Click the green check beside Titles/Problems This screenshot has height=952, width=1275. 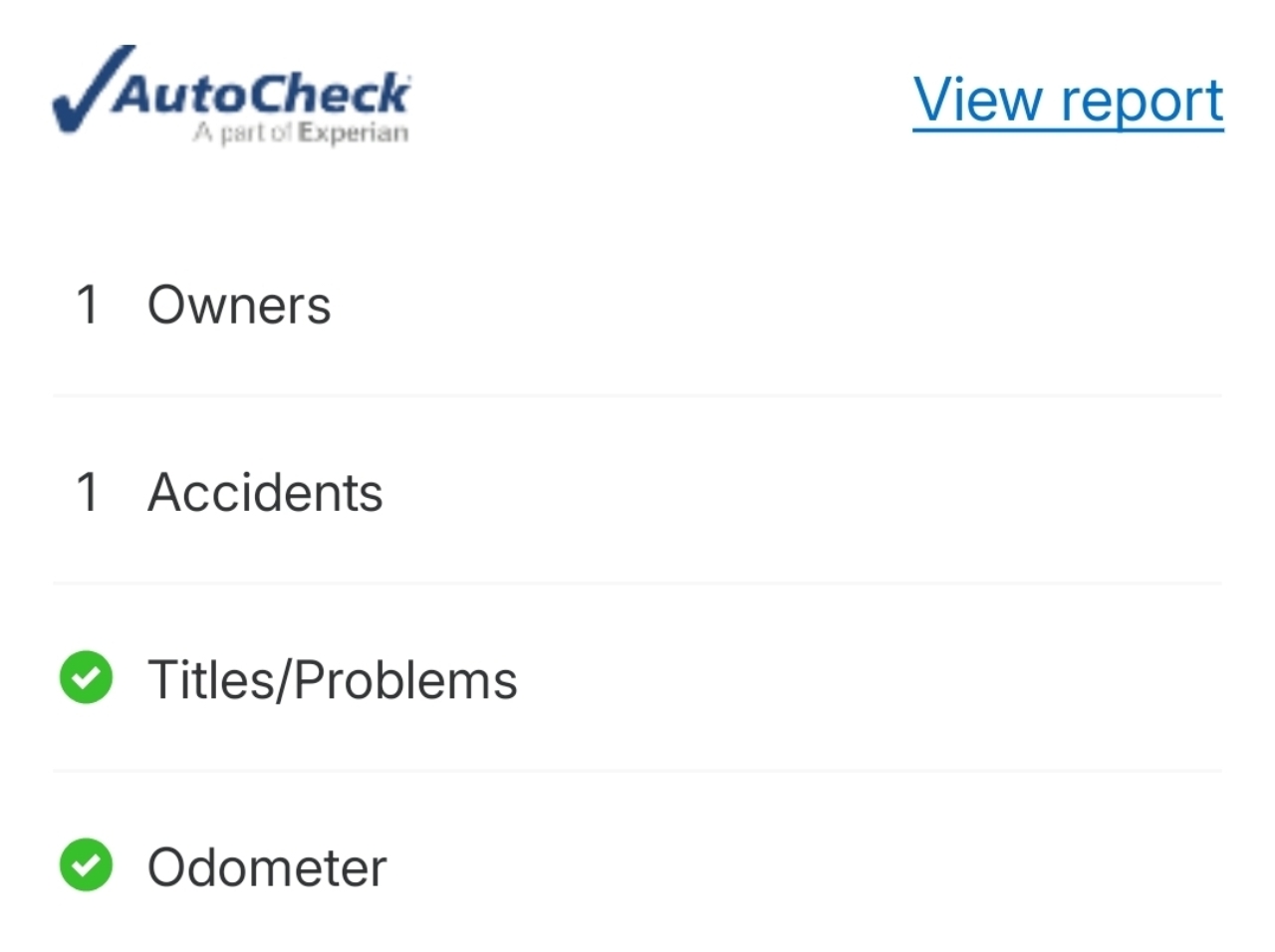click(86, 678)
